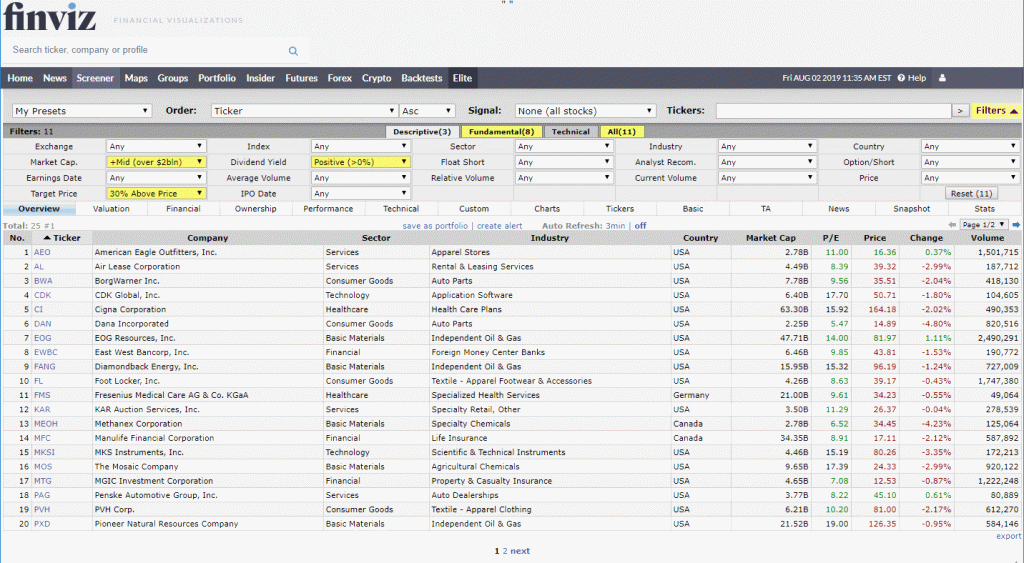Screen dimensions: 1024x563
Task: Click the Help question mark icon
Action: coord(901,78)
